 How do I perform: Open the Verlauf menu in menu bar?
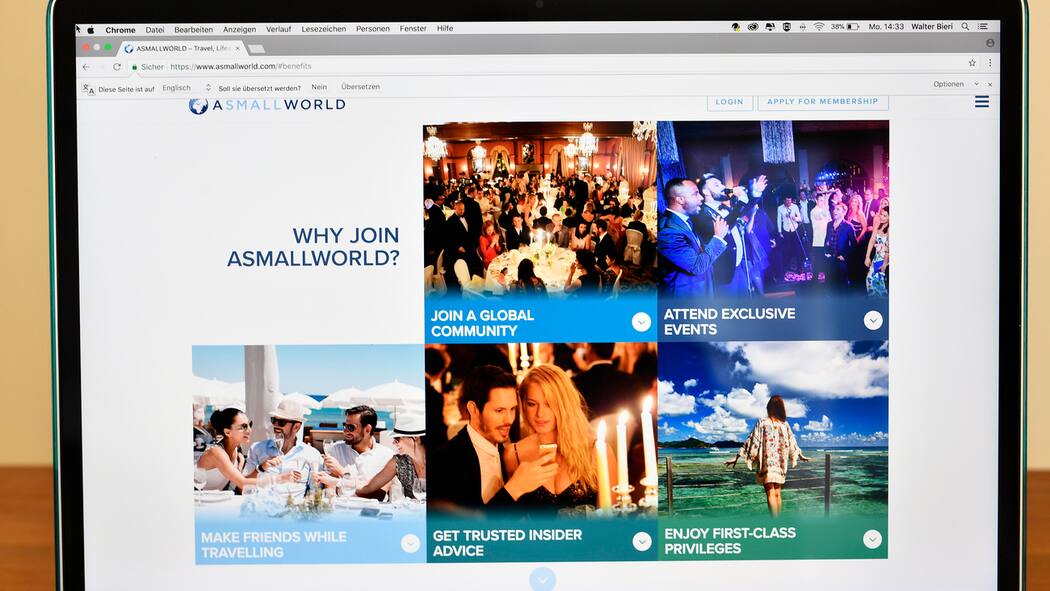pyautogui.click(x=278, y=29)
